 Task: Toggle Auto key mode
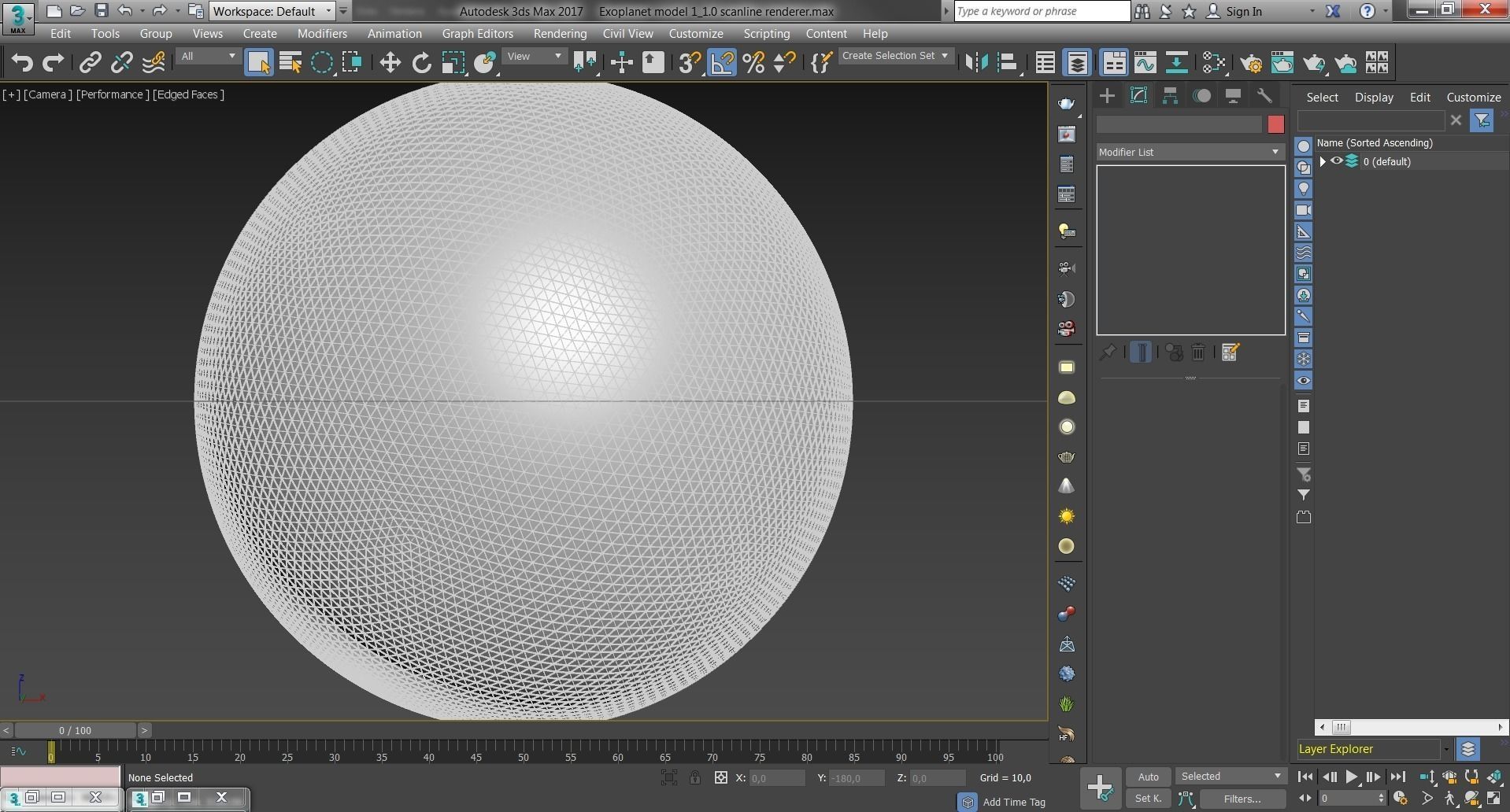point(1148,777)
